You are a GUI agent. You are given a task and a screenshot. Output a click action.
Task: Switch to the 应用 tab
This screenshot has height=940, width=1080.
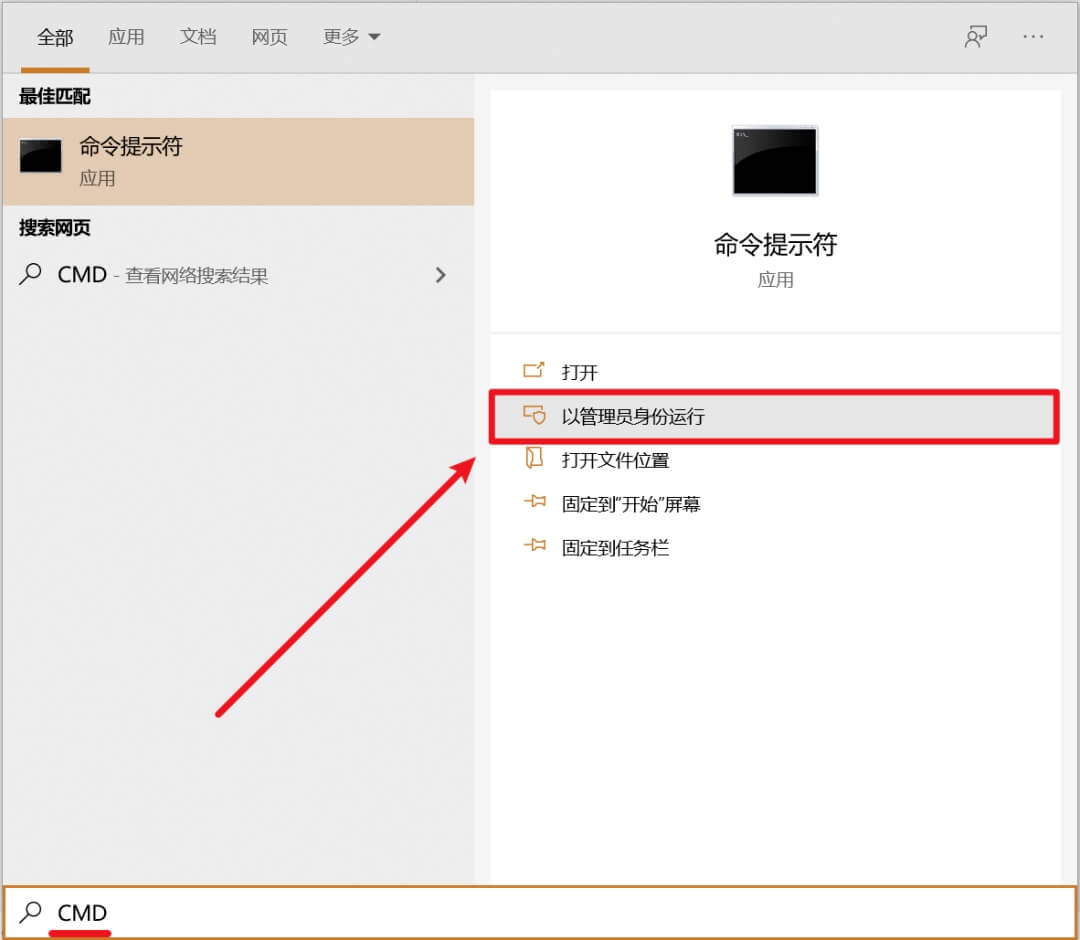coord(126,36)
